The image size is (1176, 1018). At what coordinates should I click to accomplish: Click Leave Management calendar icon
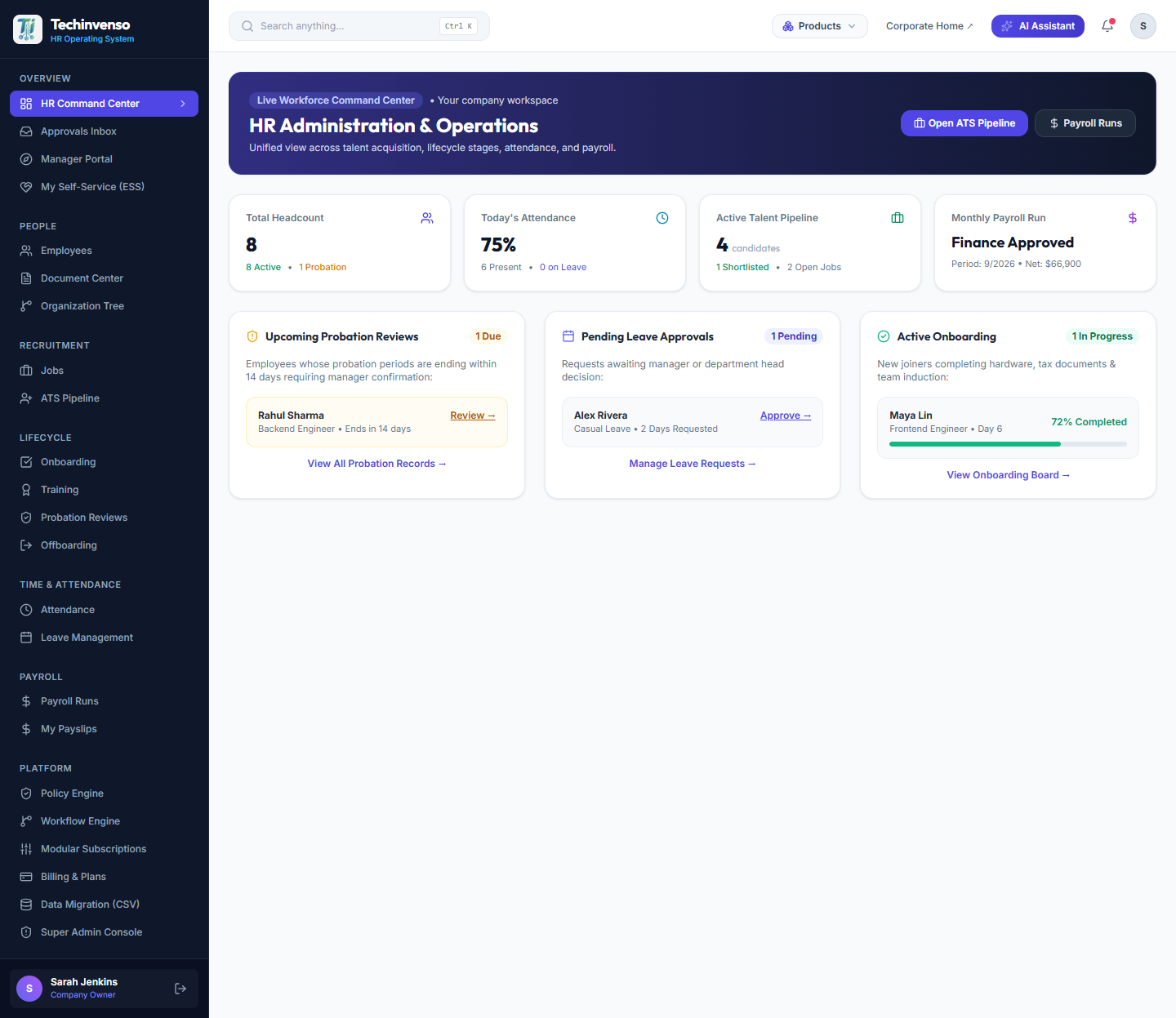click(26, 638)
